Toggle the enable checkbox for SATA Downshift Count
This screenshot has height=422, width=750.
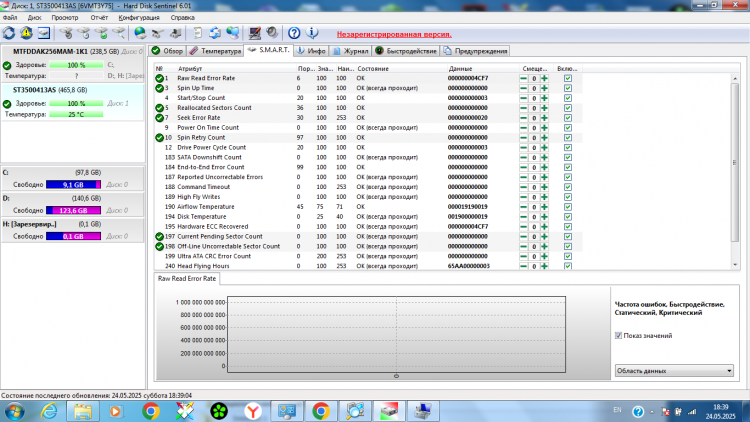click(568, 157)
